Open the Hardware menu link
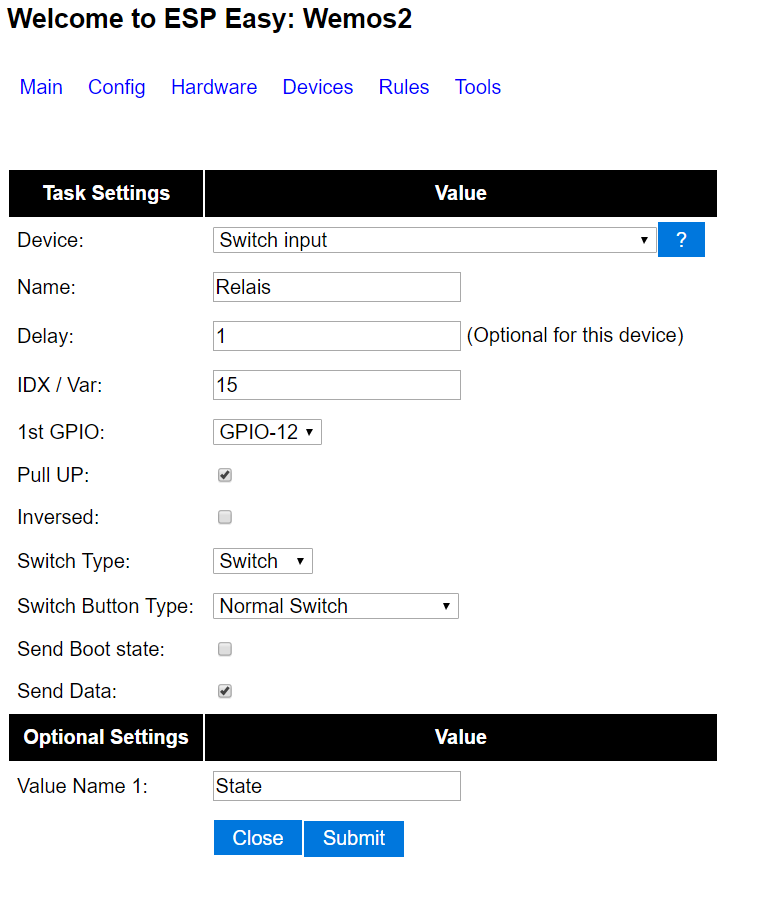The image size is (769, 910). coord(214,87)
